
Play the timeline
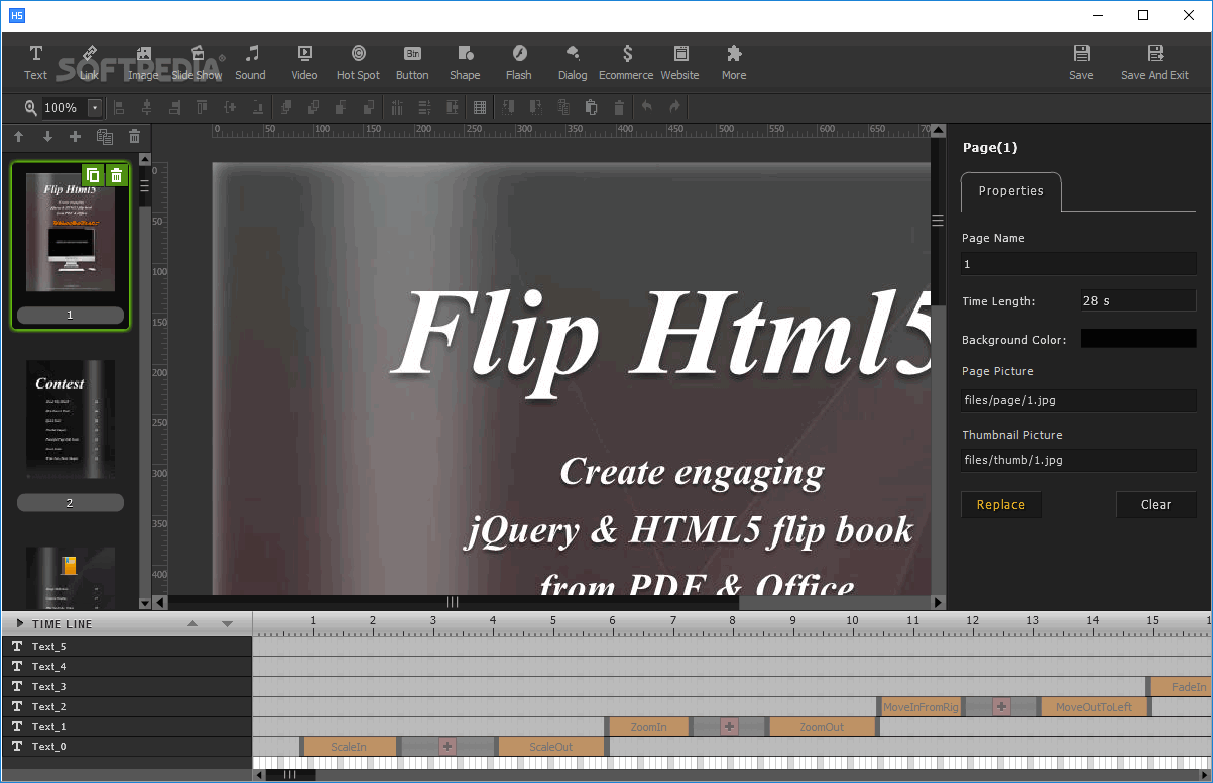coord(19,623)
